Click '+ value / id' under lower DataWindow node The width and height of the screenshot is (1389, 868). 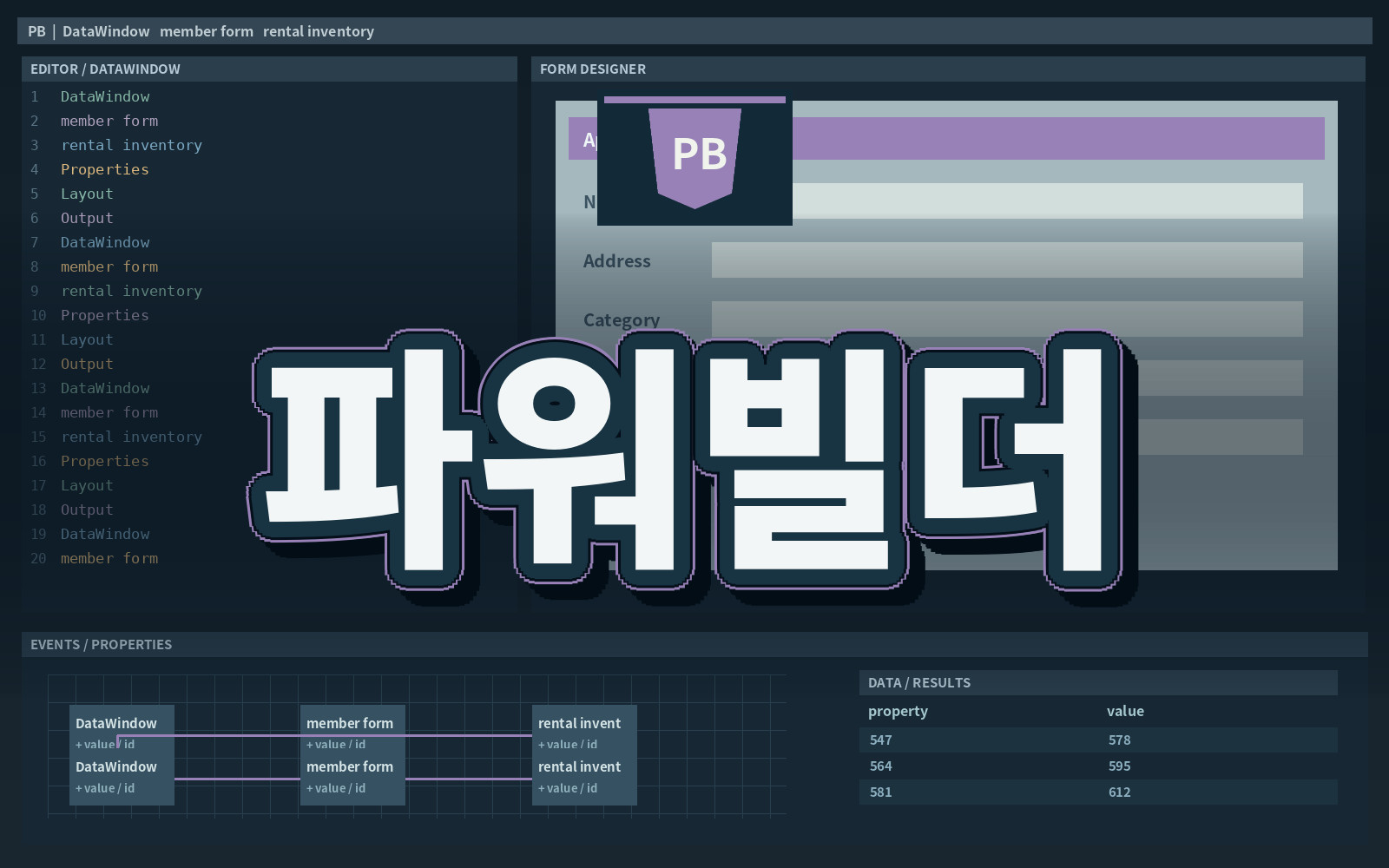click(105, 788)
